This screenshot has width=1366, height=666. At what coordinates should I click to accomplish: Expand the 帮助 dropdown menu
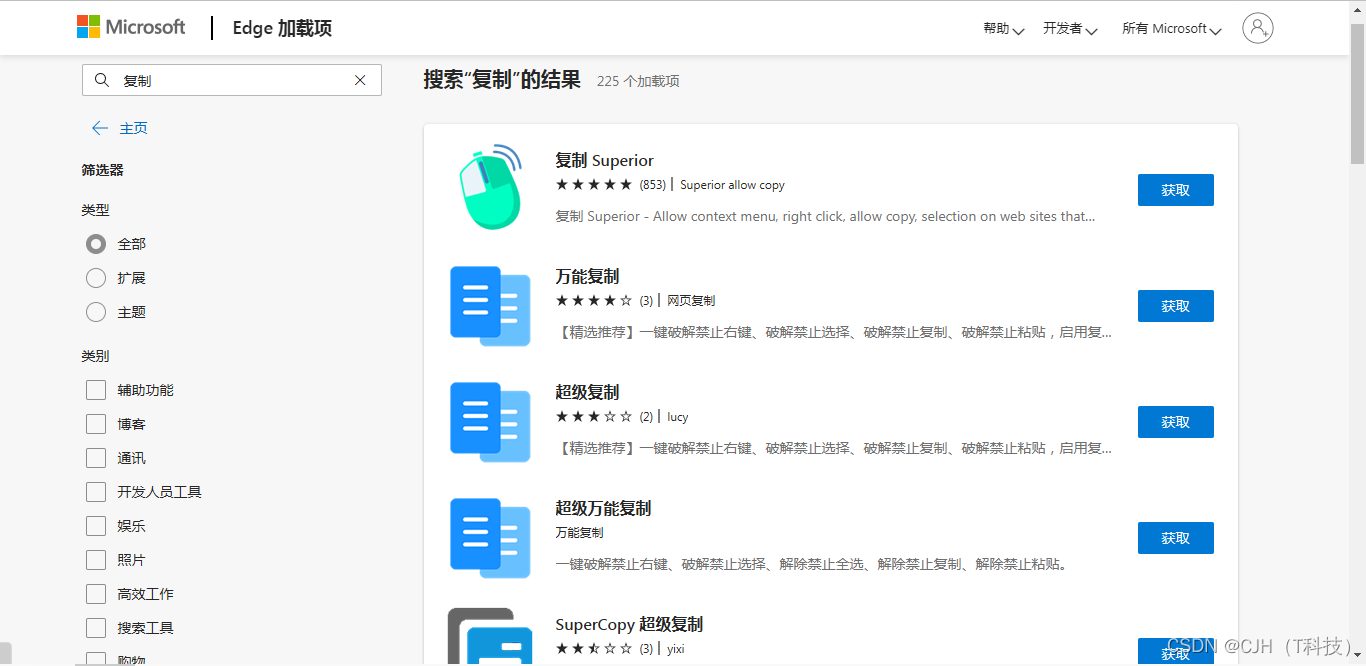click(1003, 29)
